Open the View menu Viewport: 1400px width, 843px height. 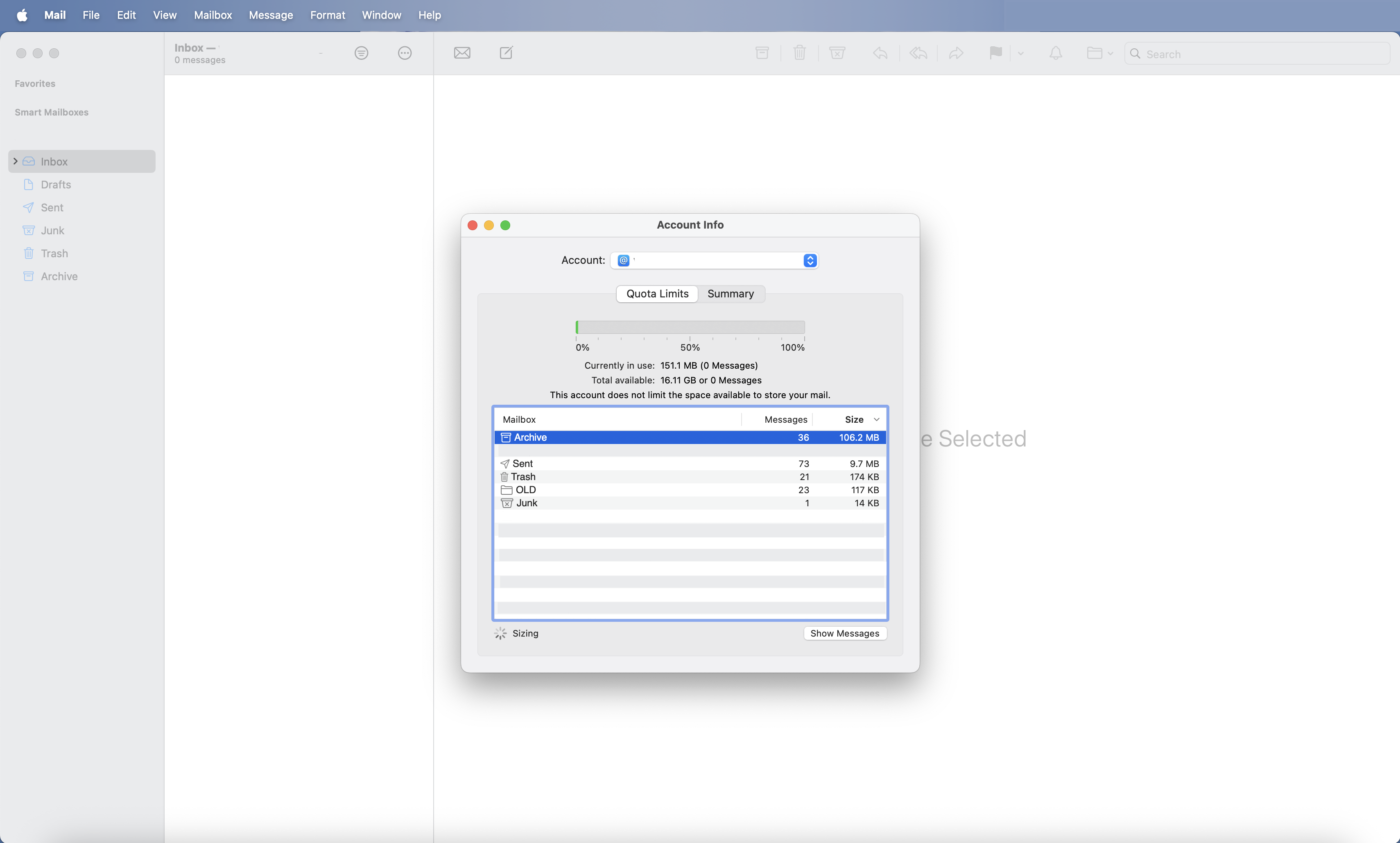click(x=165, y=15)
